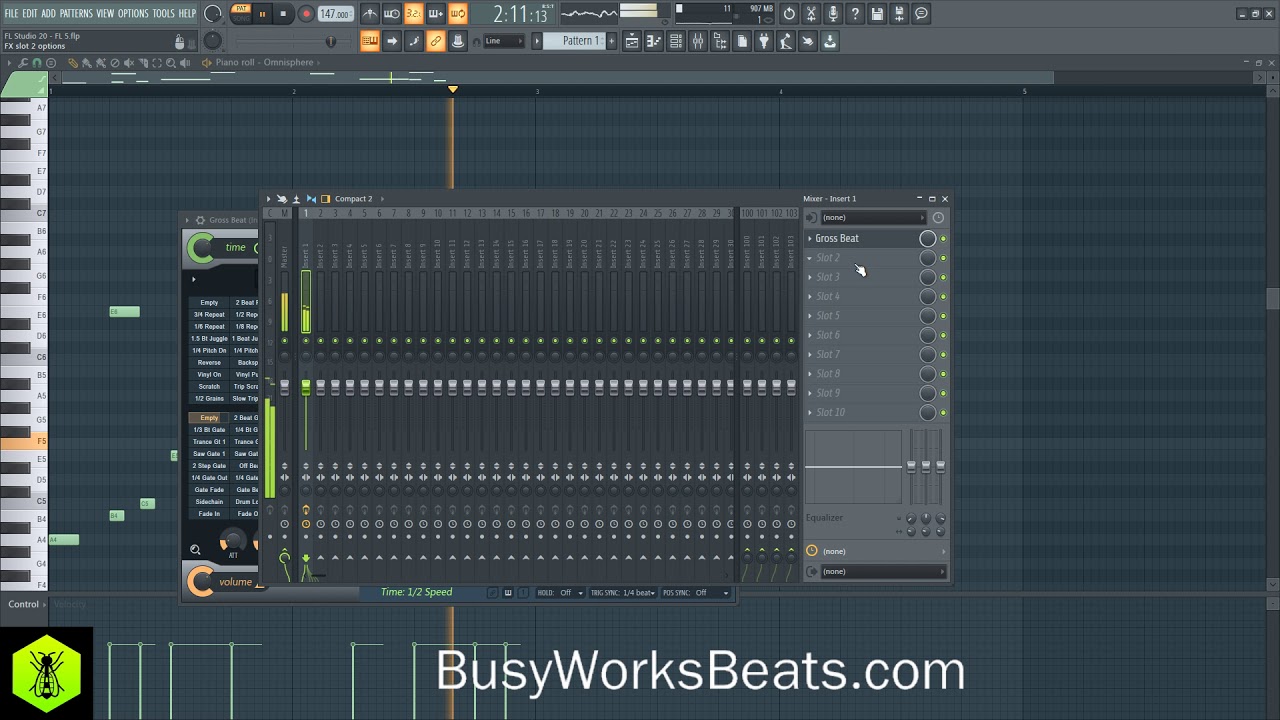Viewport: 1280px width, 720px height.
Task: Click the Master track volume fader
Action: (x=284, y=387)
